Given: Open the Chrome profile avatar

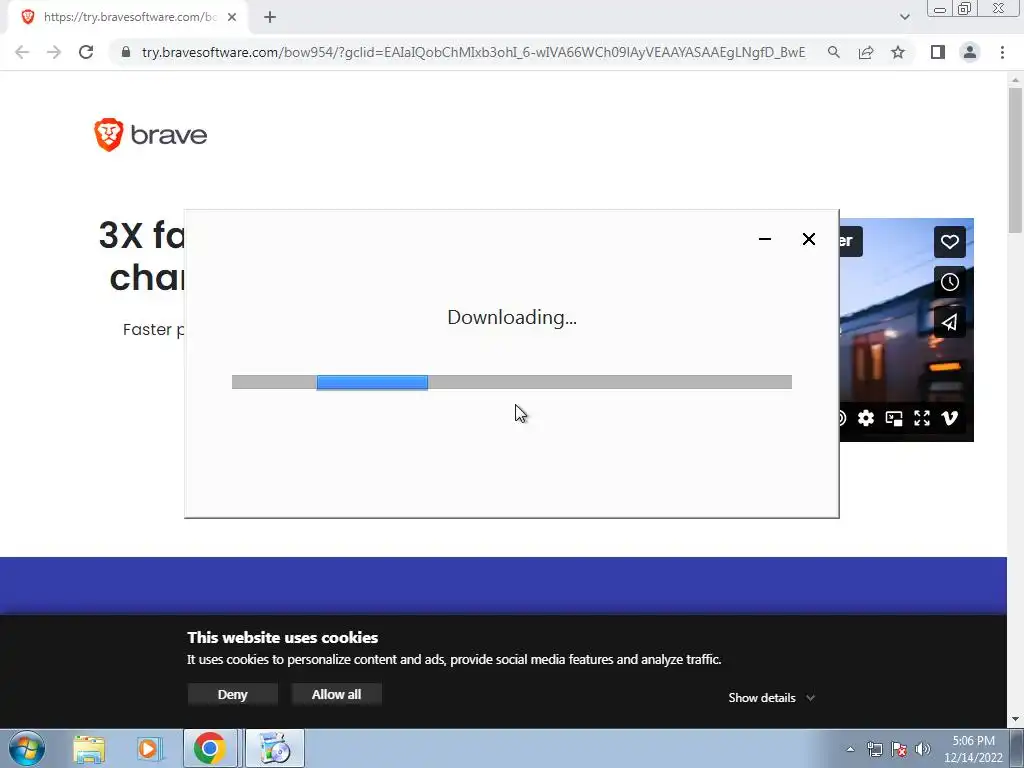Looking at the screenshot, I should pos(970,52).
